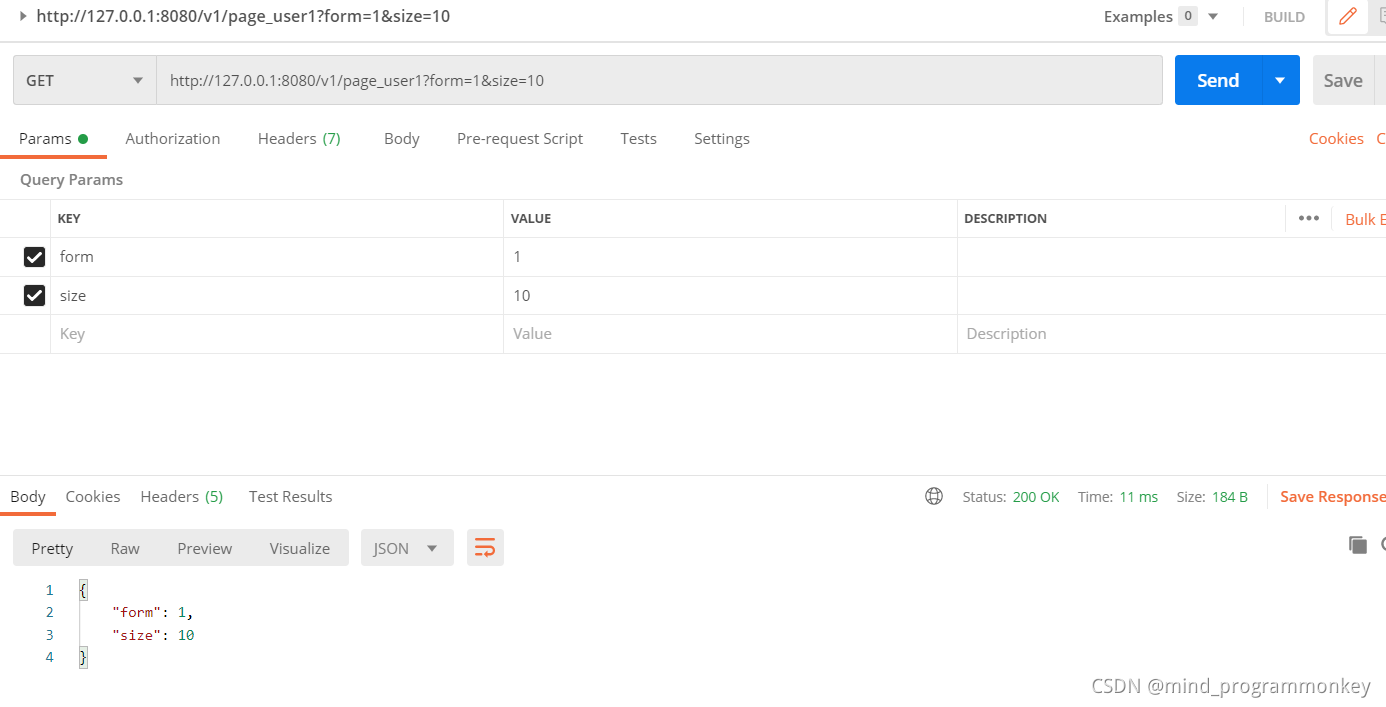Open the Settings tab

click(x=722, y=139)
